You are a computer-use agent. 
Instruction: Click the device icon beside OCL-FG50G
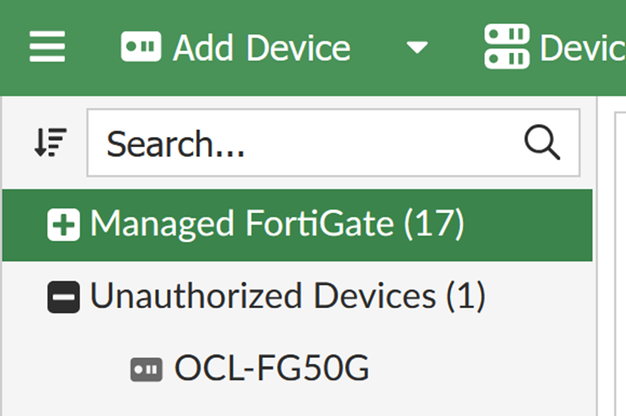coord(146,370)
